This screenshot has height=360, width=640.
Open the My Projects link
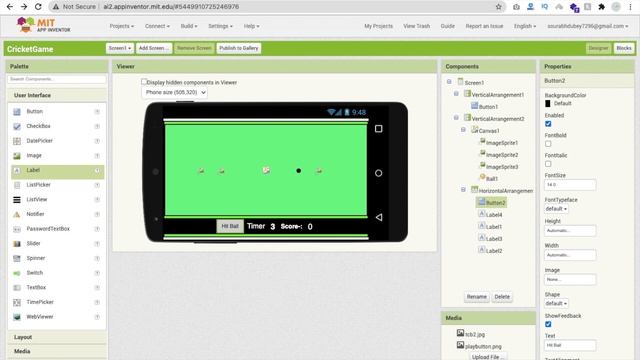(x=378, y=26)
